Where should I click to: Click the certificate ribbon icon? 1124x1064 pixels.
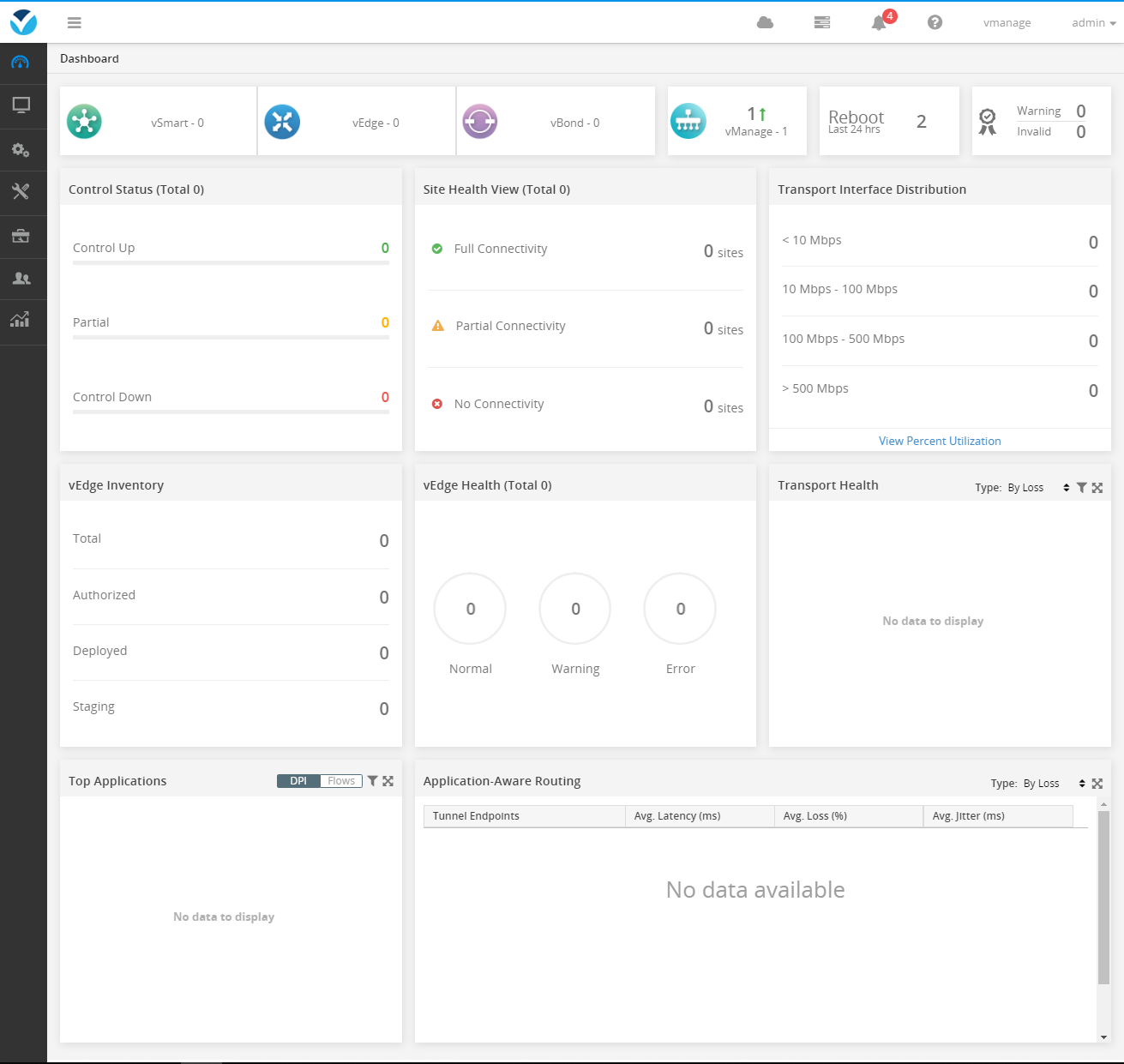click(988, 122)
